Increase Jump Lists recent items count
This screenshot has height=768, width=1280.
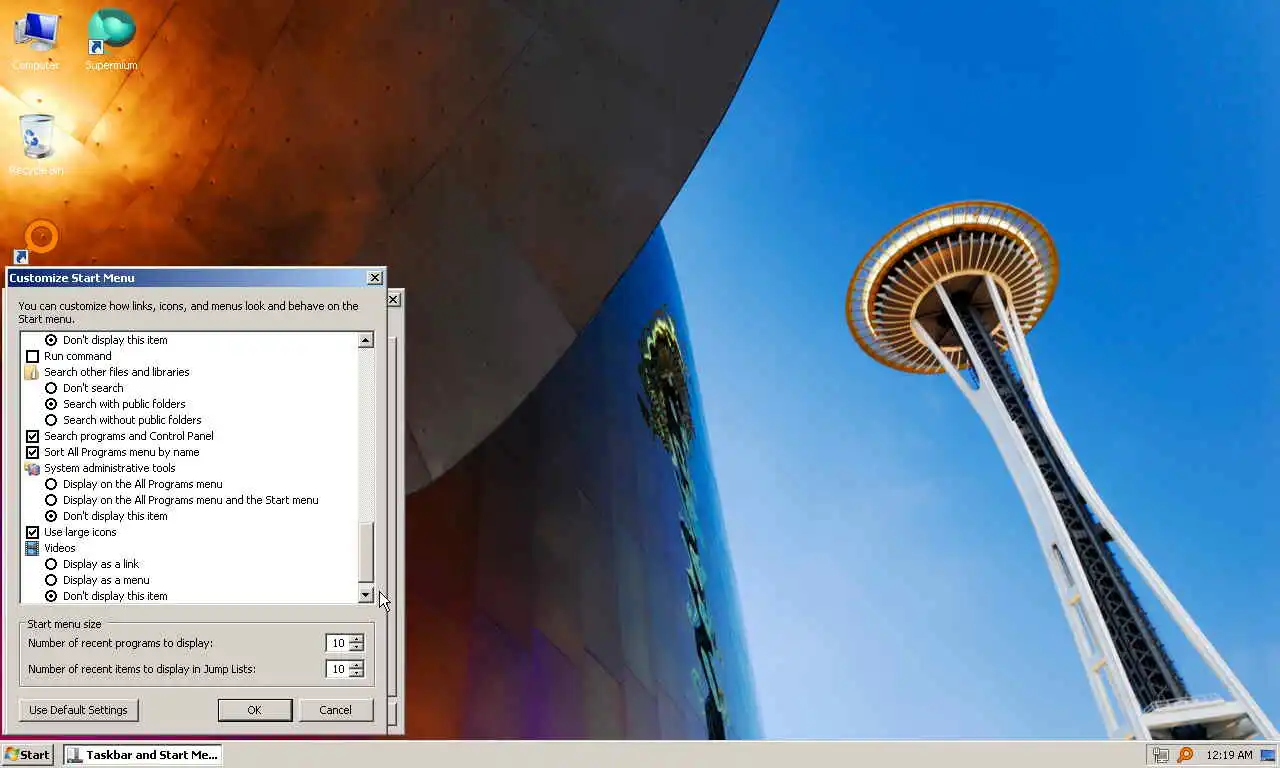point(356,665)
